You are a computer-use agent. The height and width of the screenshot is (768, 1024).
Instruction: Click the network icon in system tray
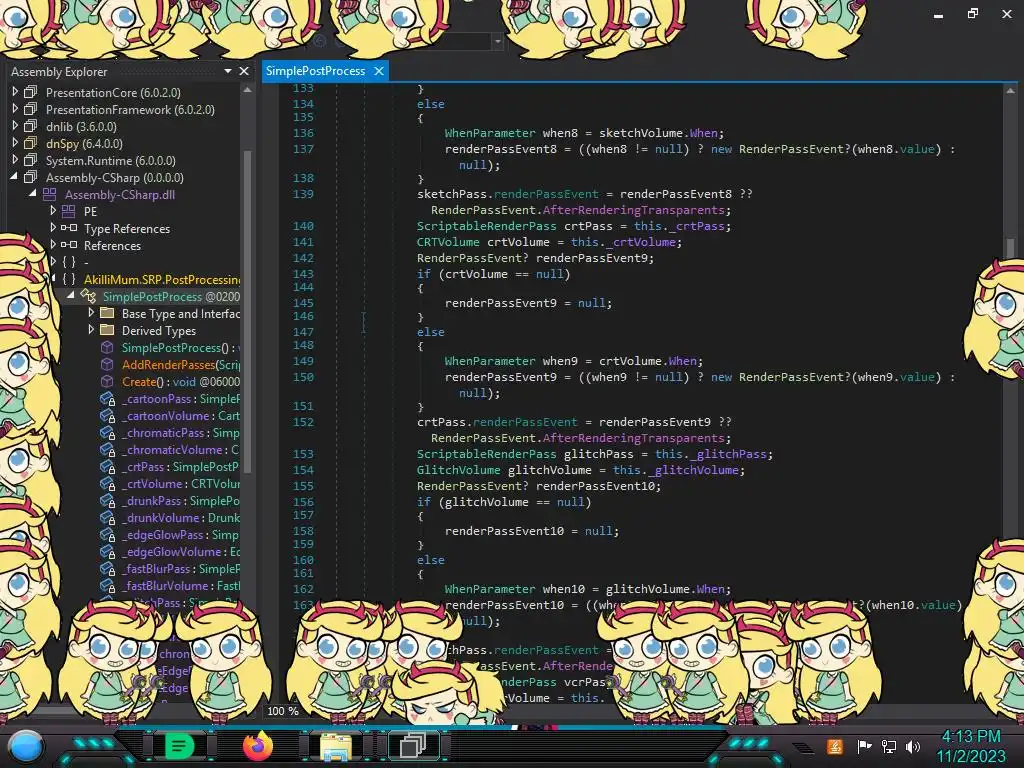coord(889,746)
